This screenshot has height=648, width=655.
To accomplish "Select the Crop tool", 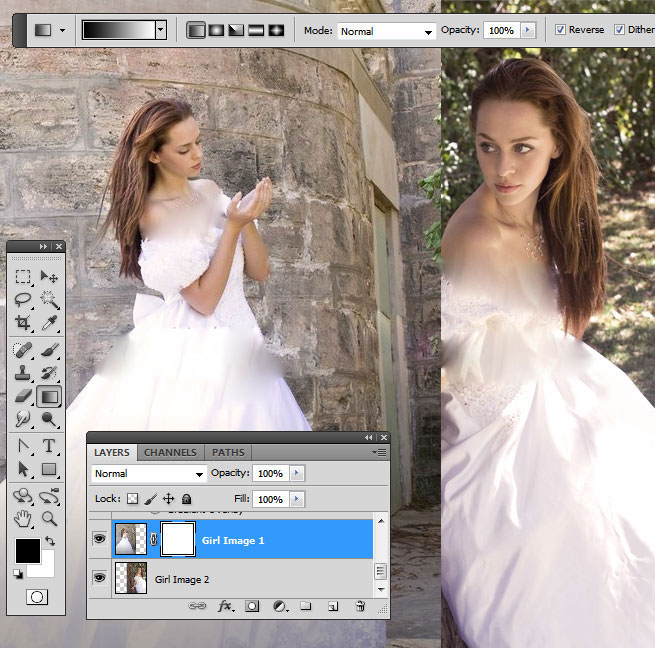I will coord(23,323).
